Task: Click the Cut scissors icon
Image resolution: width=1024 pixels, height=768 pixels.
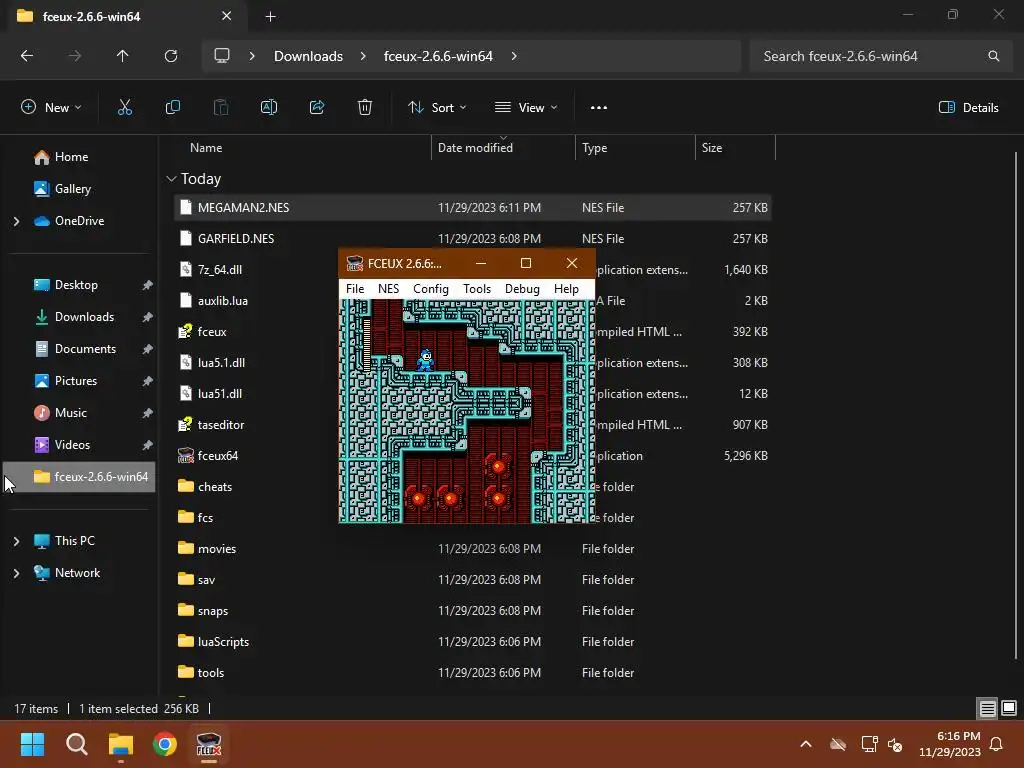Action: pos(125,108)
